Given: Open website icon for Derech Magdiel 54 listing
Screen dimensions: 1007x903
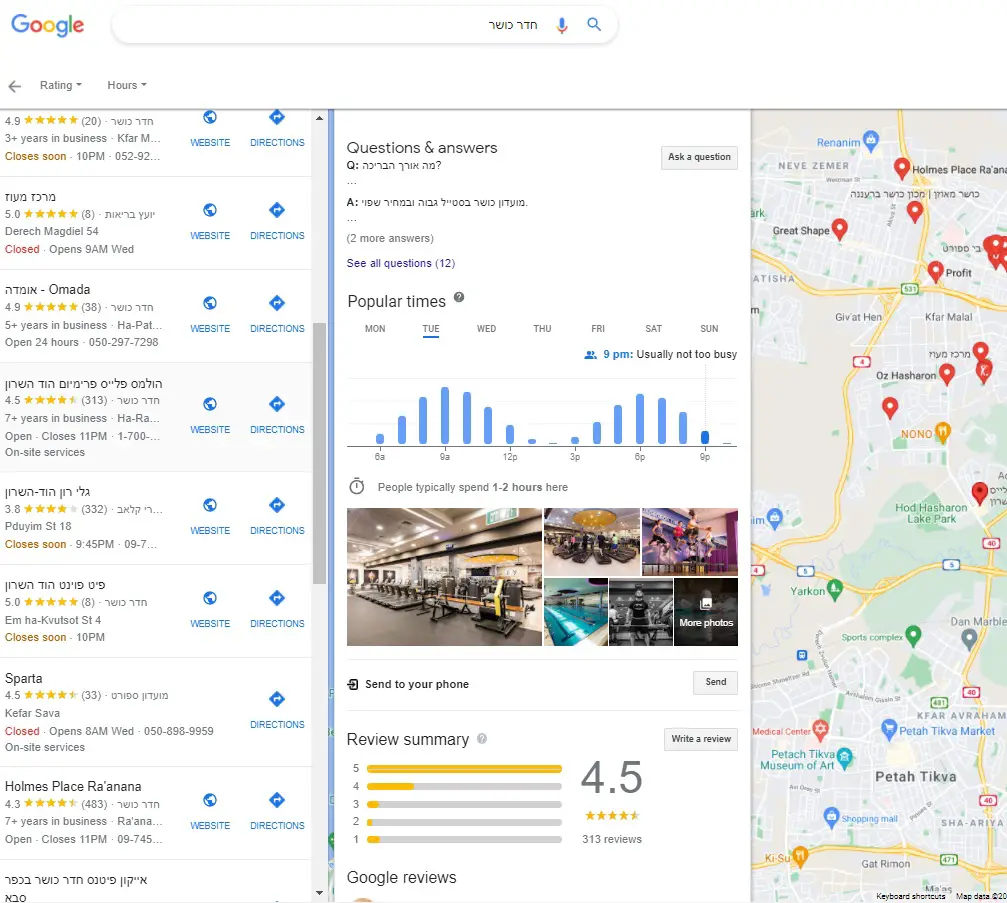Looking at the screenshot, I should [210, 210].
